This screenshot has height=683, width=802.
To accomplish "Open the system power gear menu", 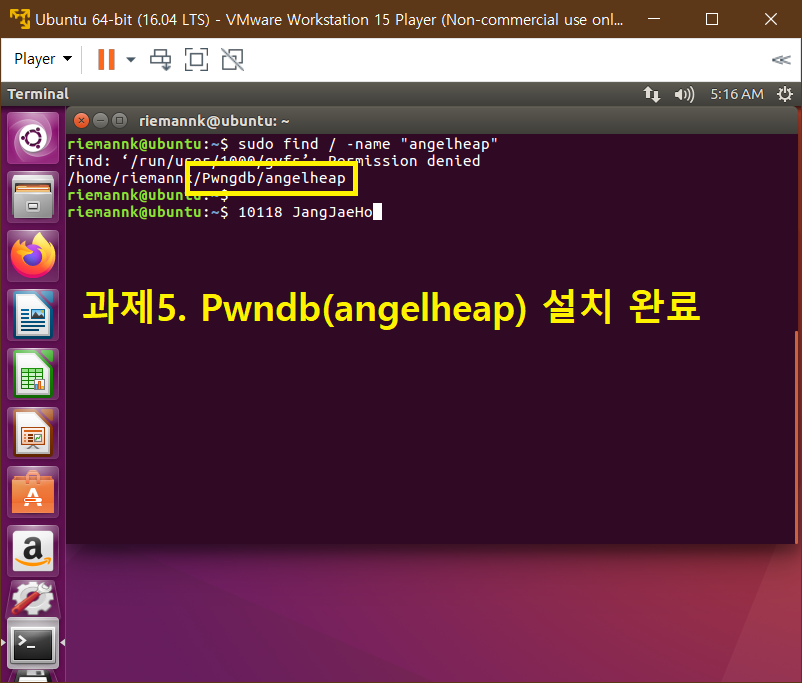I will click(x=785, y=94).
